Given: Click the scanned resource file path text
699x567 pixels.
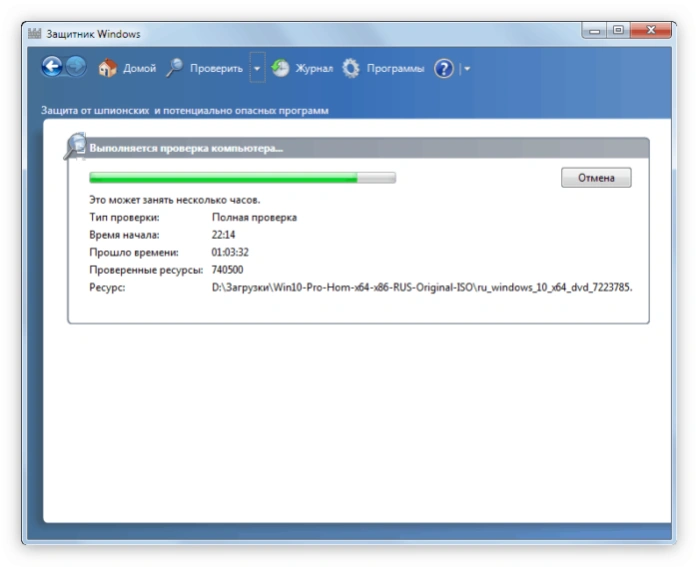Looking at the screenshot, I should click(x=422, y=287).
